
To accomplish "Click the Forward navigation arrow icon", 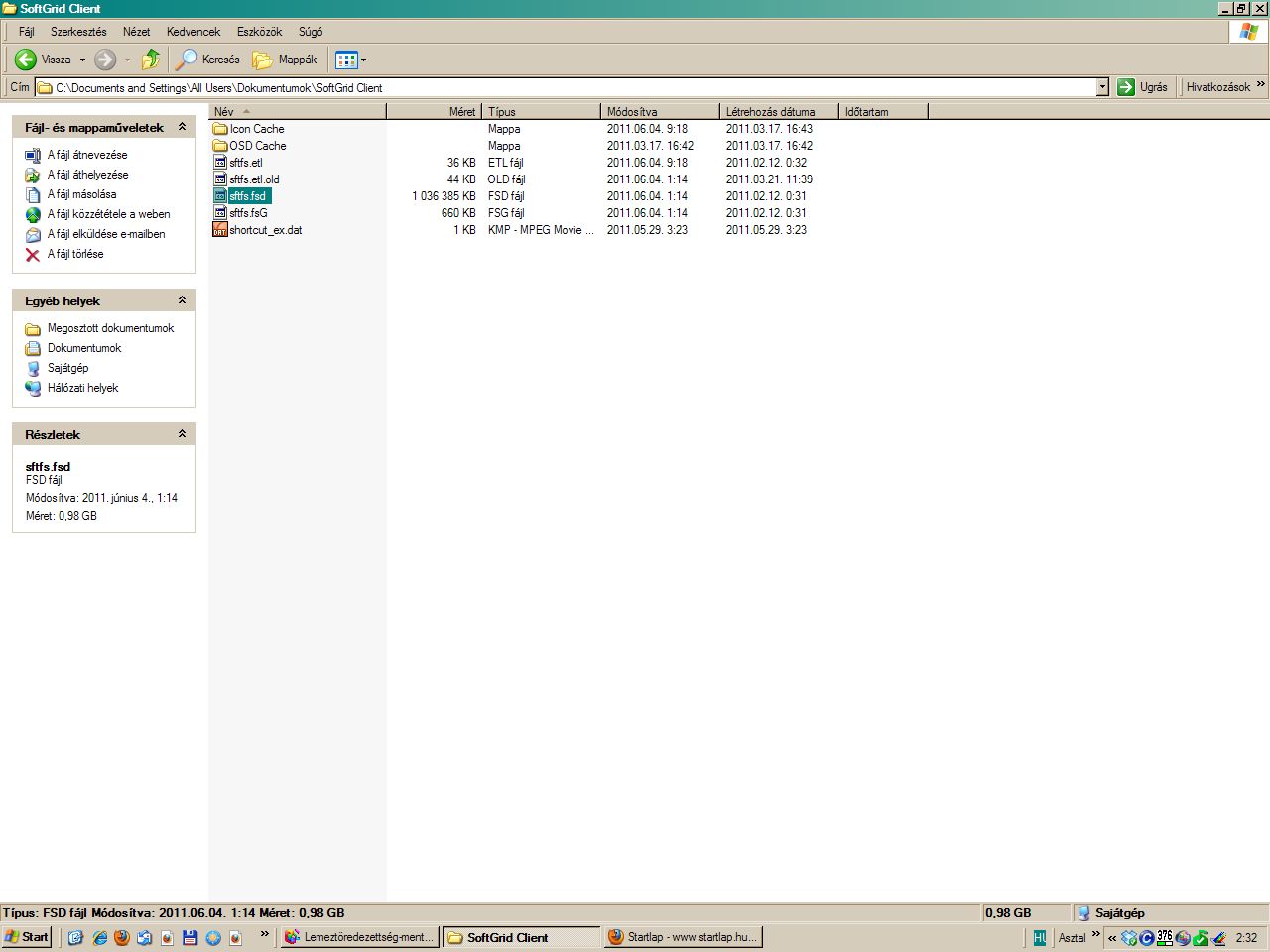I will pos(105,59).
